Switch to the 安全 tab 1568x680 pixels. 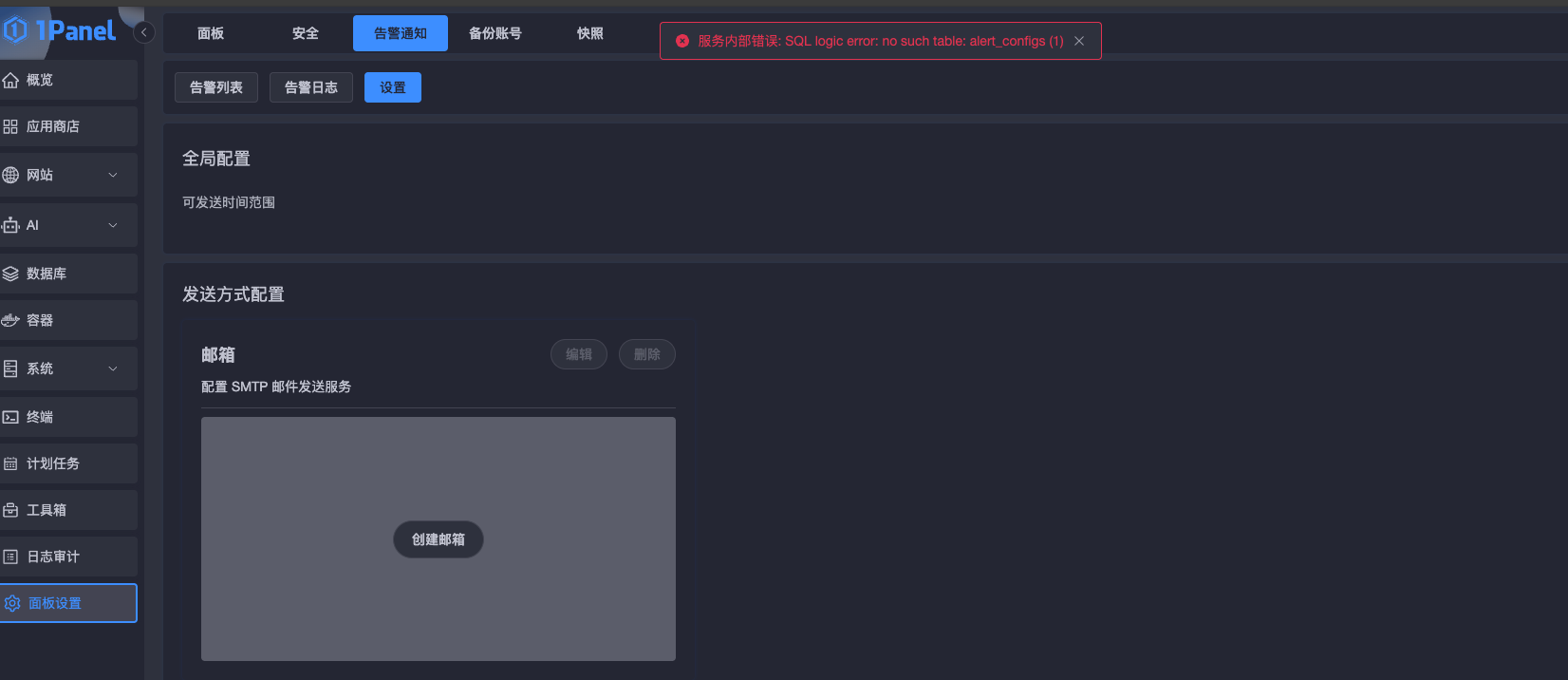click(x=305, y=33)
